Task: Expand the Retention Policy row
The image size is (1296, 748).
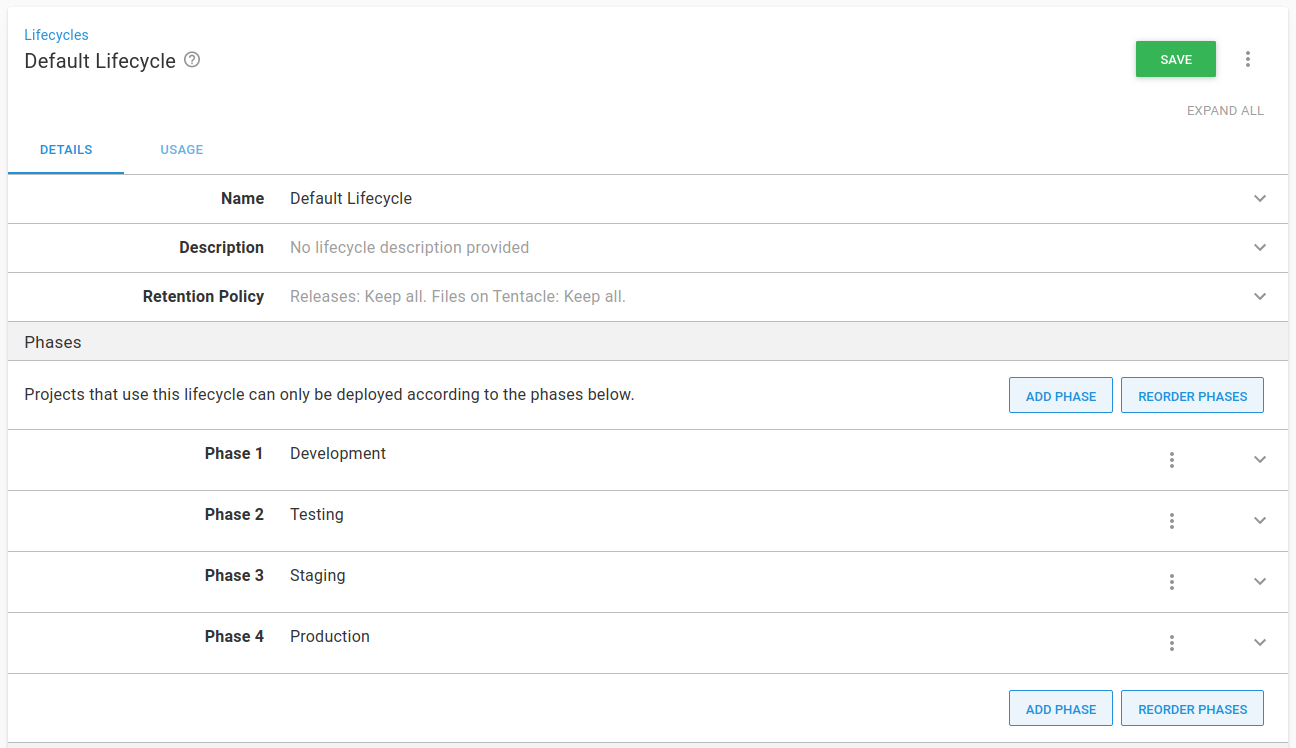Action: pos(1260,297)
